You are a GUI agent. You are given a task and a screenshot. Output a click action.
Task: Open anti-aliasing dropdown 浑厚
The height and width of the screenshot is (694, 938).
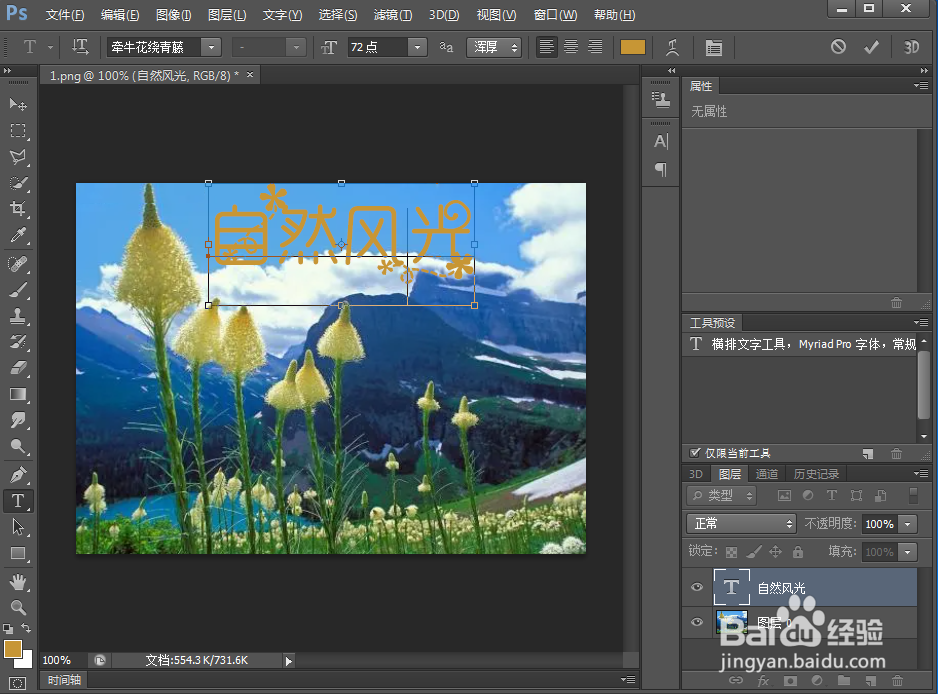(x=494, y=47)
